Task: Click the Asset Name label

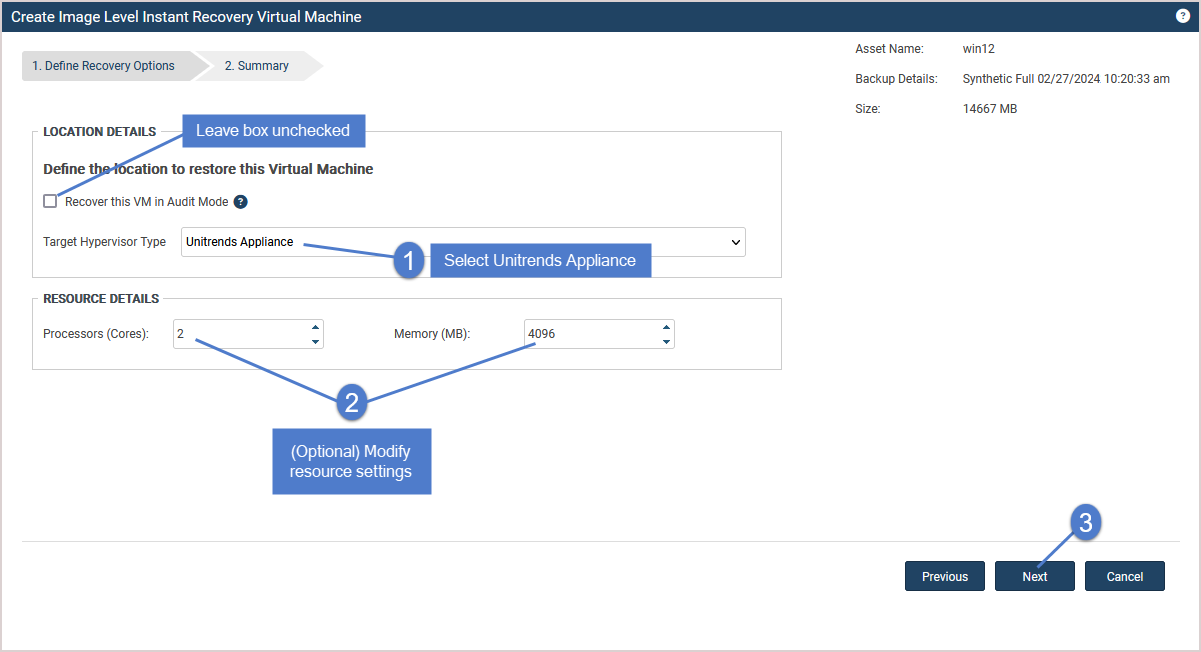Action: tap(889, 49)
